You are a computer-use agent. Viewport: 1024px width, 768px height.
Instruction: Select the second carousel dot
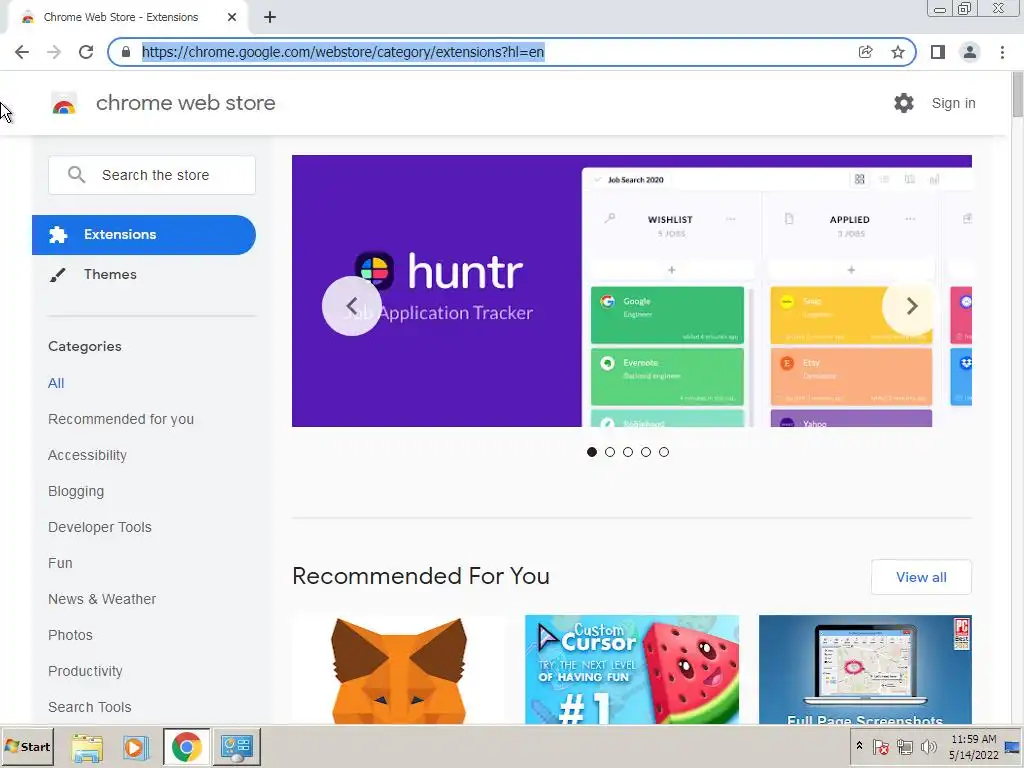(x=610, y=452)
